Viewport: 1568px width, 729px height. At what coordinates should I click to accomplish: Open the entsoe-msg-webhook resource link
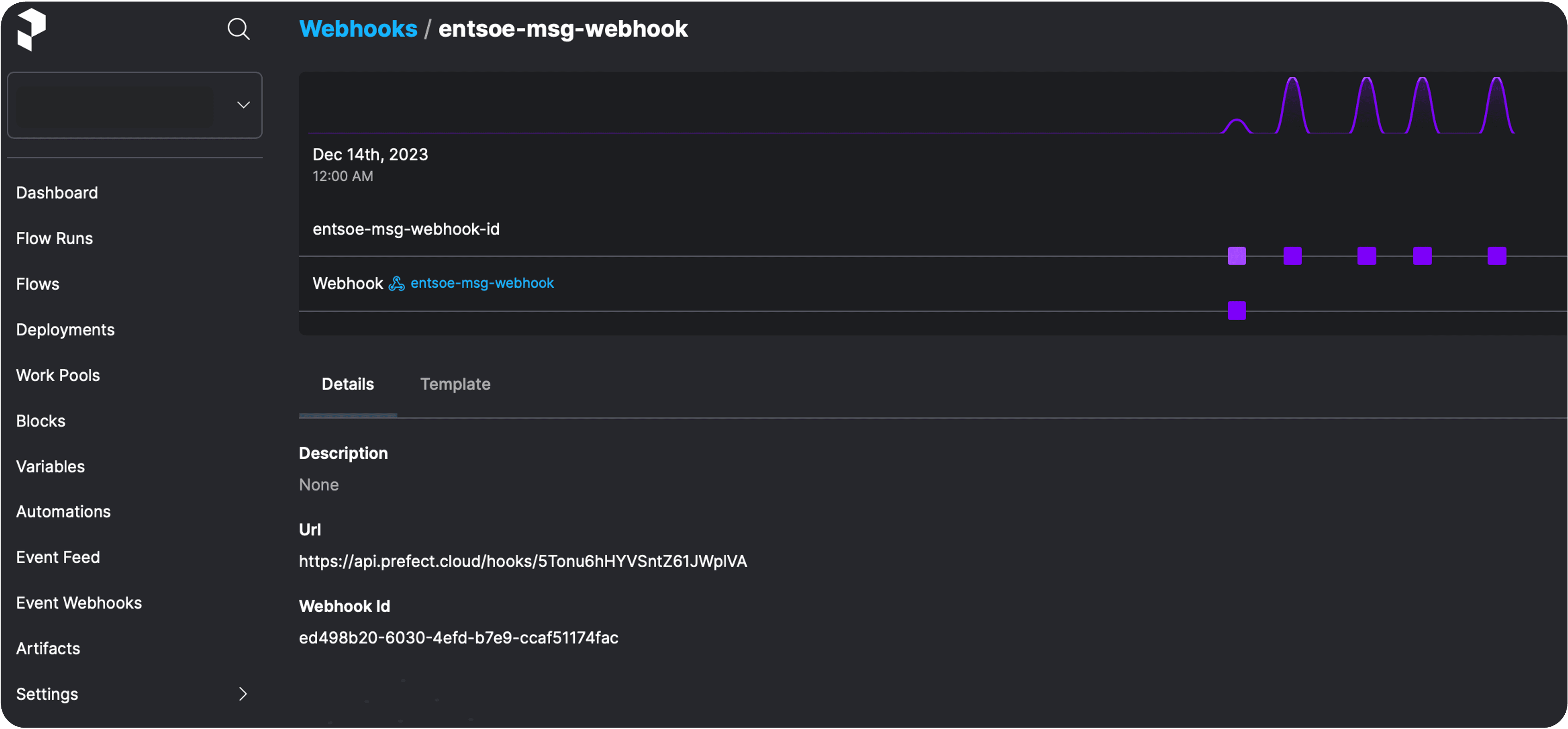481,283
